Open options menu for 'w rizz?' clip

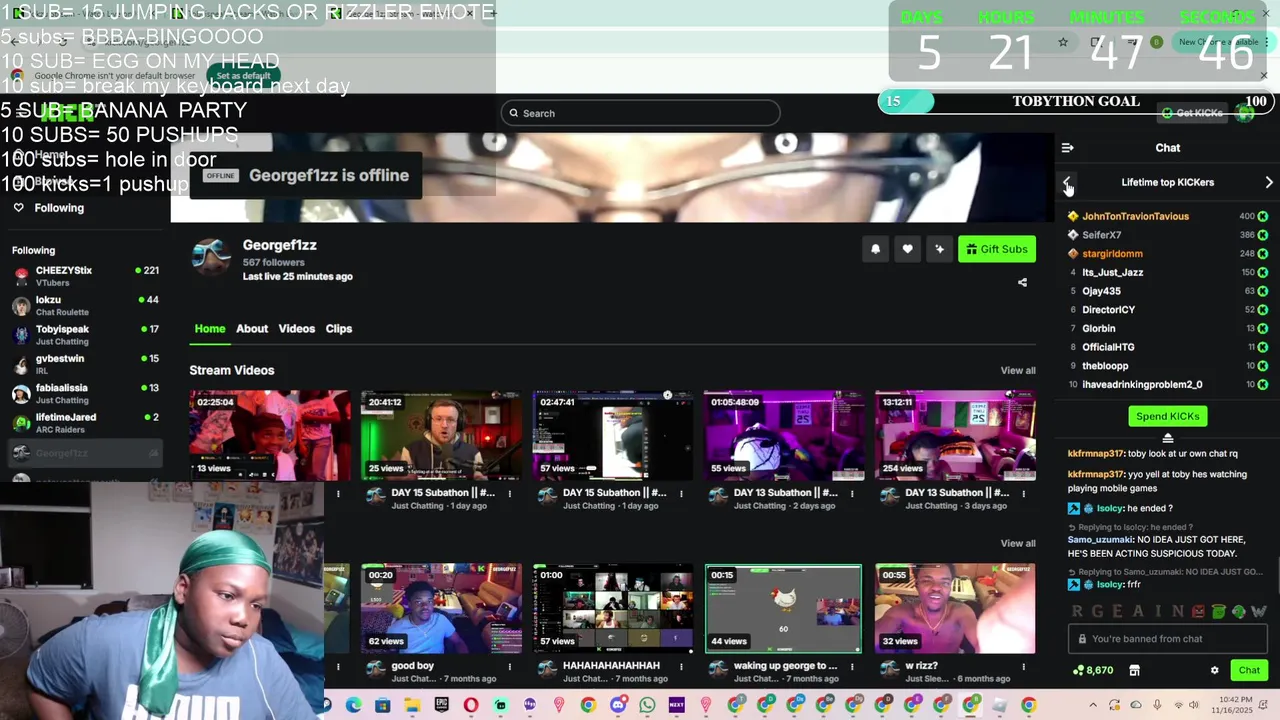click(x=1023, y=666)
